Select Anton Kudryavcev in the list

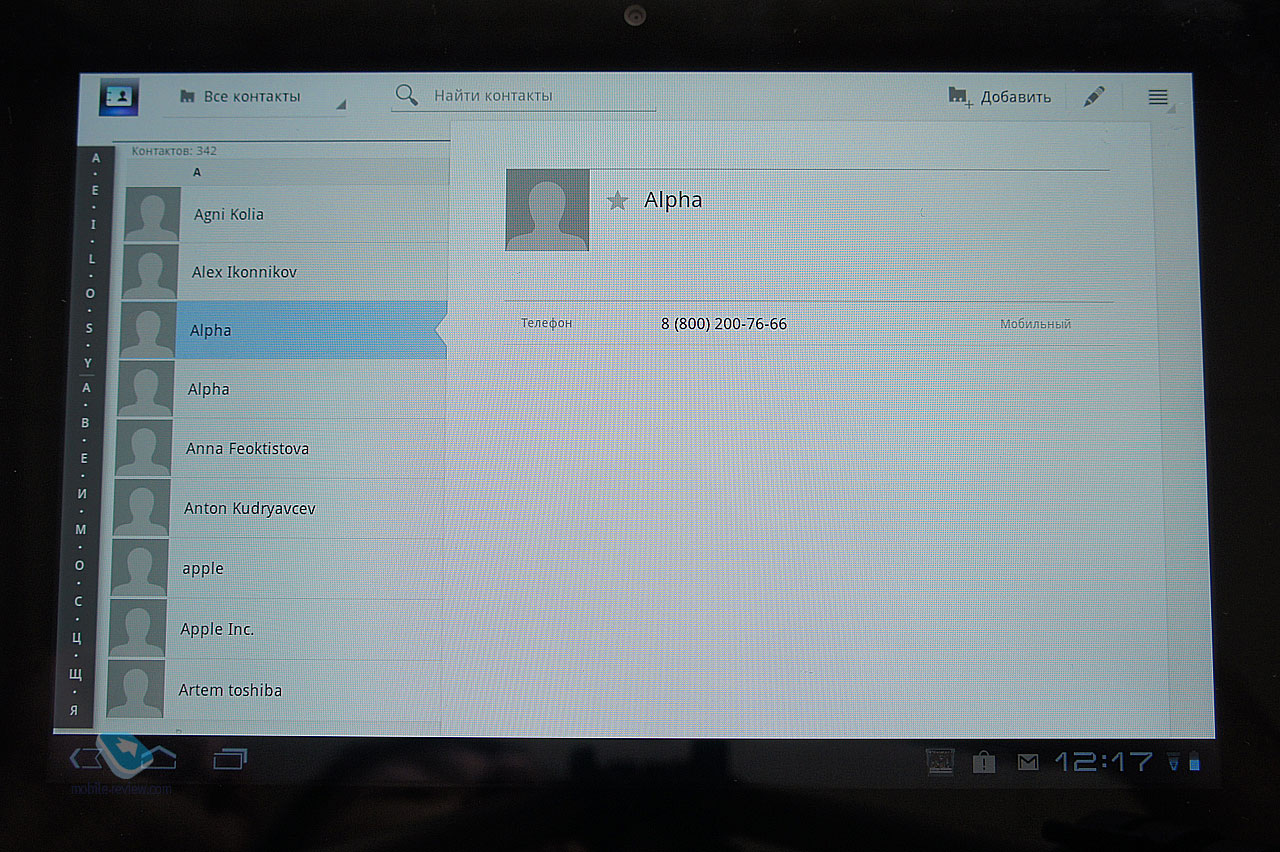pos(277,509)
